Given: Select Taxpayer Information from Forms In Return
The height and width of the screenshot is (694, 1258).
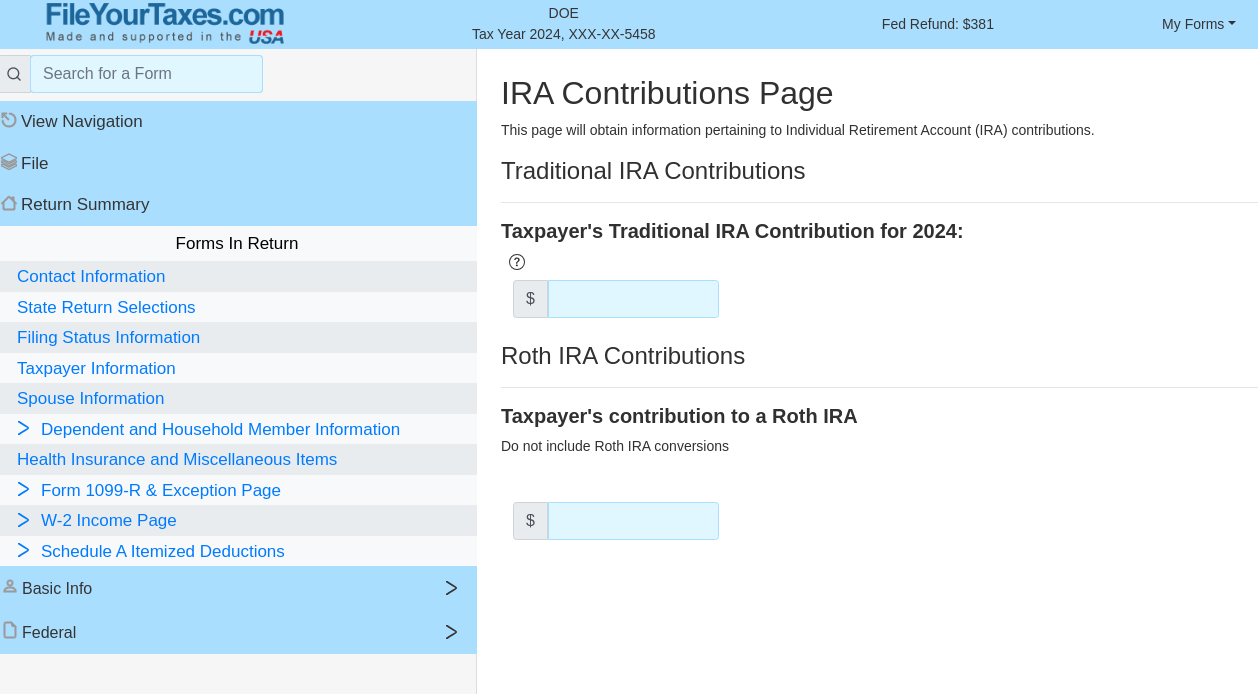Looking at the screenshot, I should point(96,368).
